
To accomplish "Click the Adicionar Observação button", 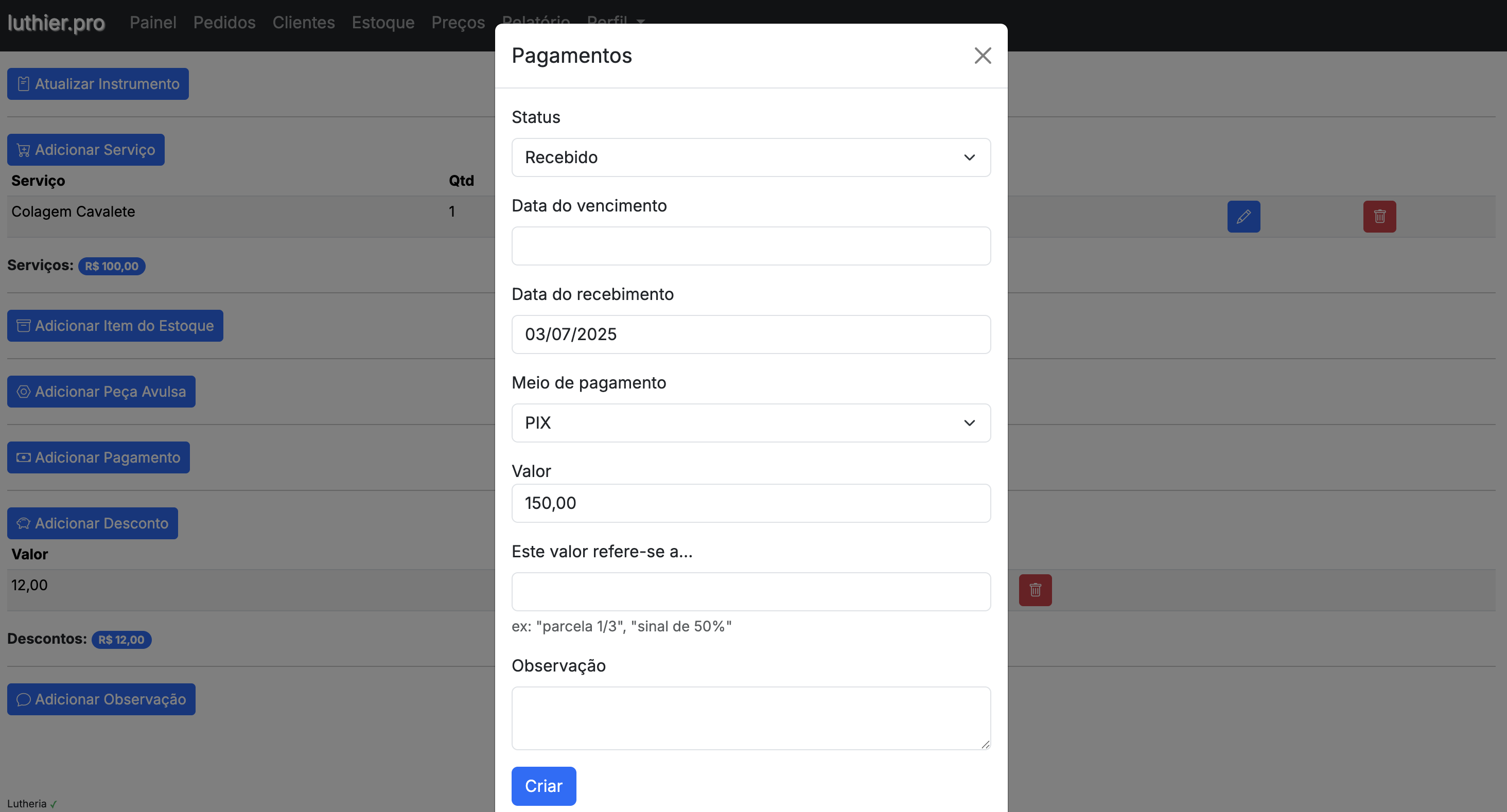I will point(101,699).
